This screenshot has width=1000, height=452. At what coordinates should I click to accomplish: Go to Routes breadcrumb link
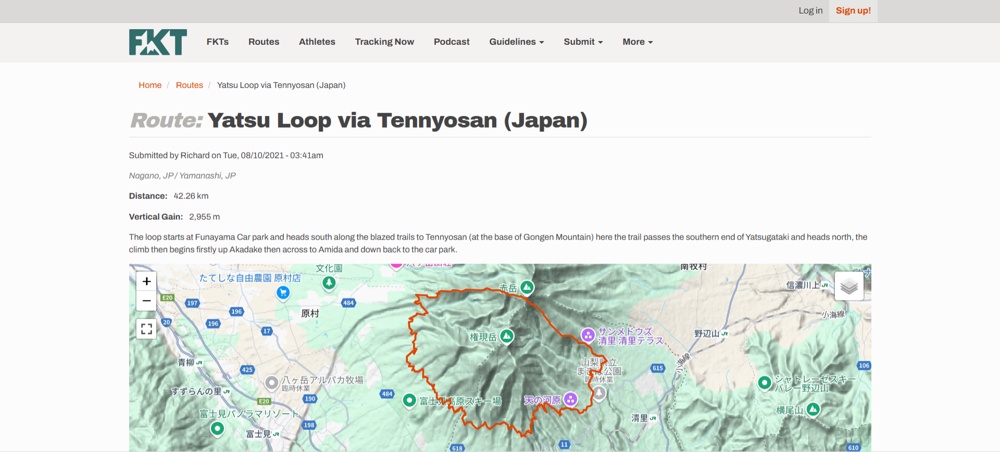[189, 85]
